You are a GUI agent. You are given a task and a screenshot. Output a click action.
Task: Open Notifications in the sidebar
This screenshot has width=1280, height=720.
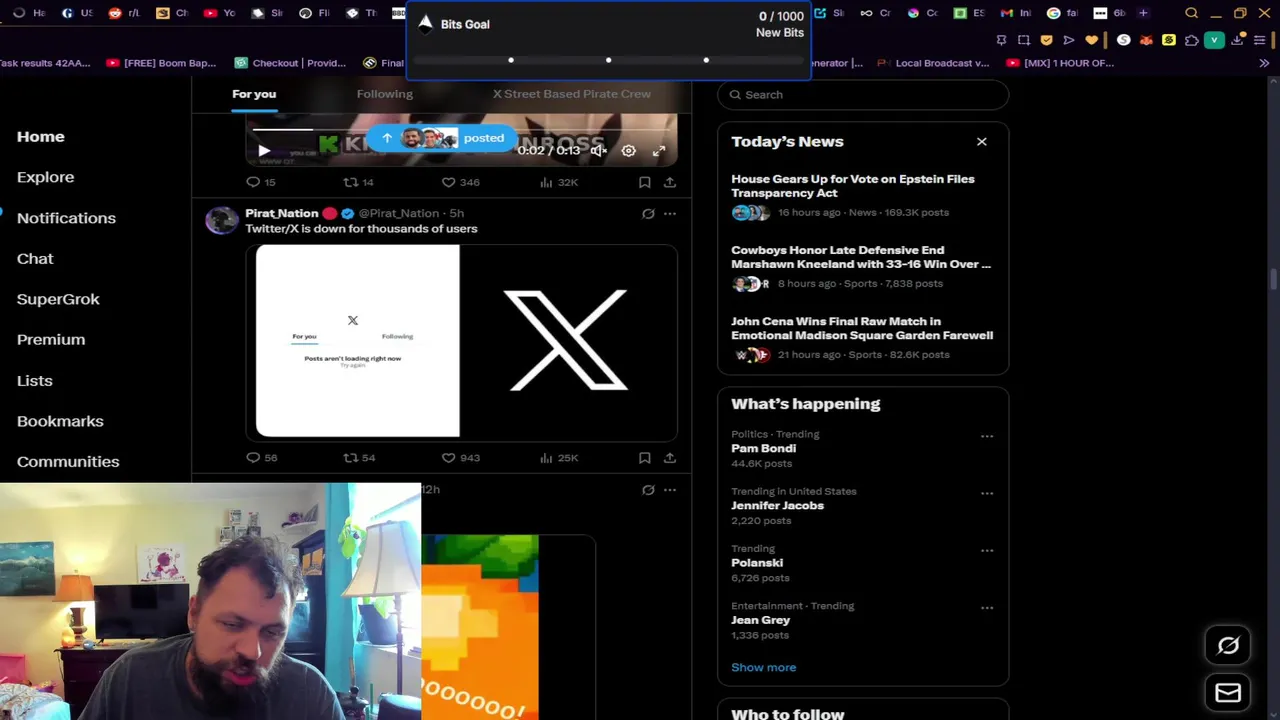pos(66,218)
